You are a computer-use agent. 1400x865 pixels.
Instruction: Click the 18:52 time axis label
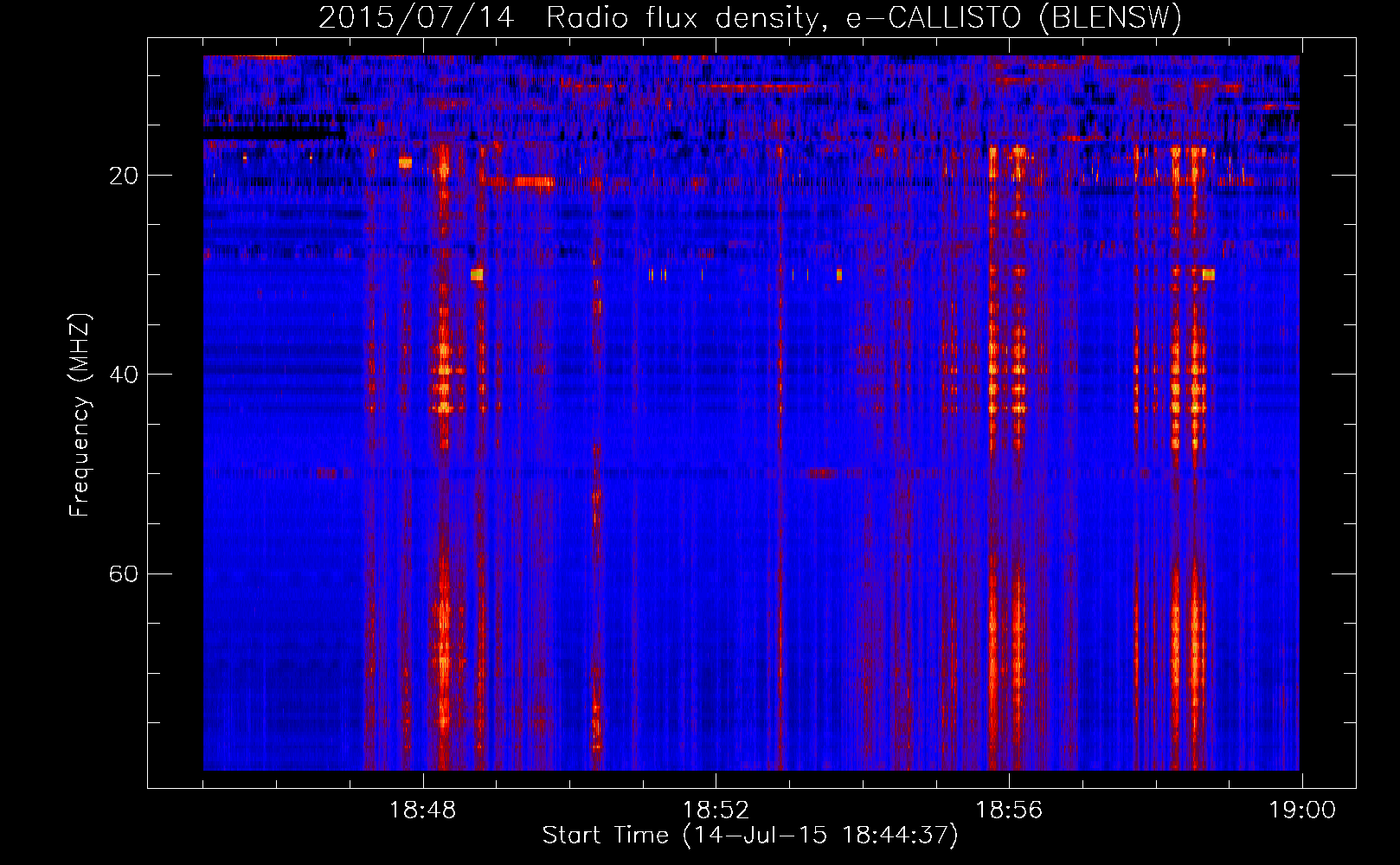pyautogui.click(x=716, y=811)
